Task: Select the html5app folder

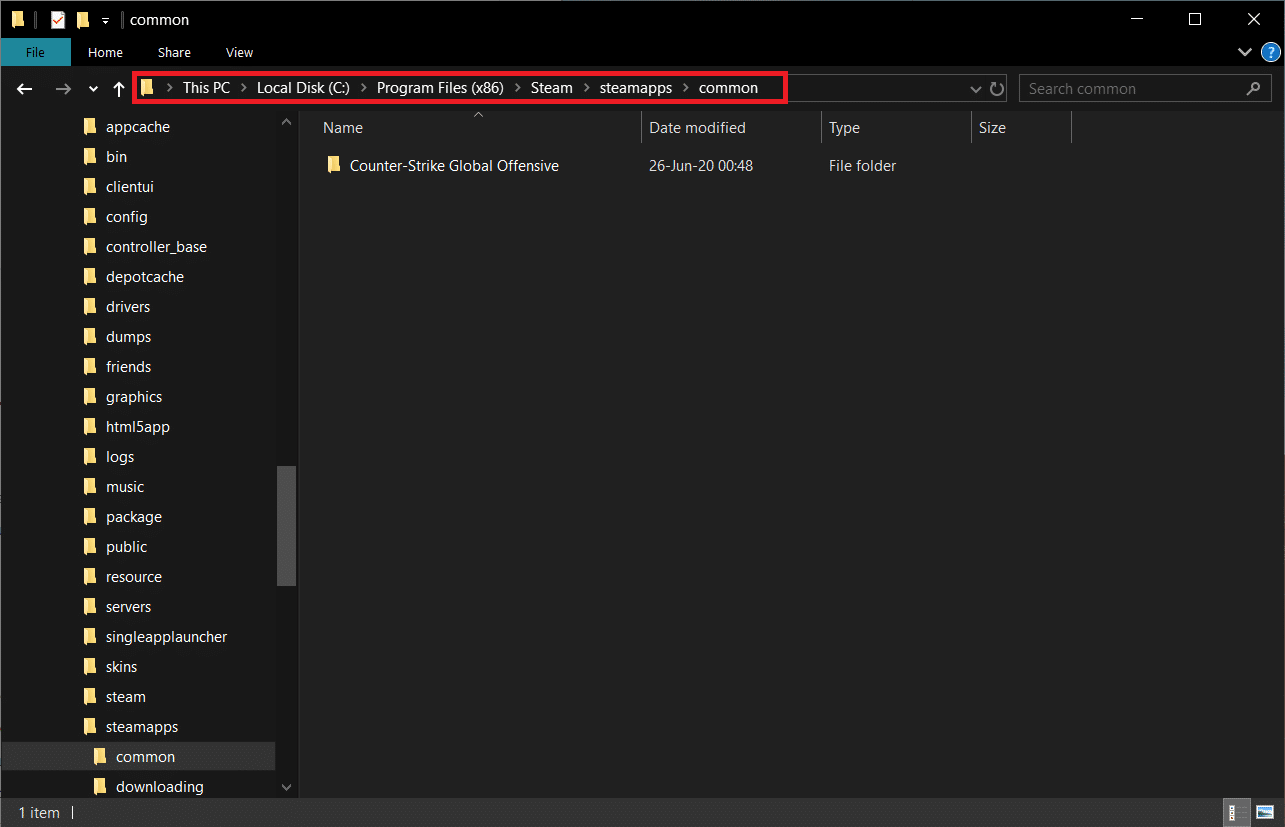Action: tap(138, 427)
